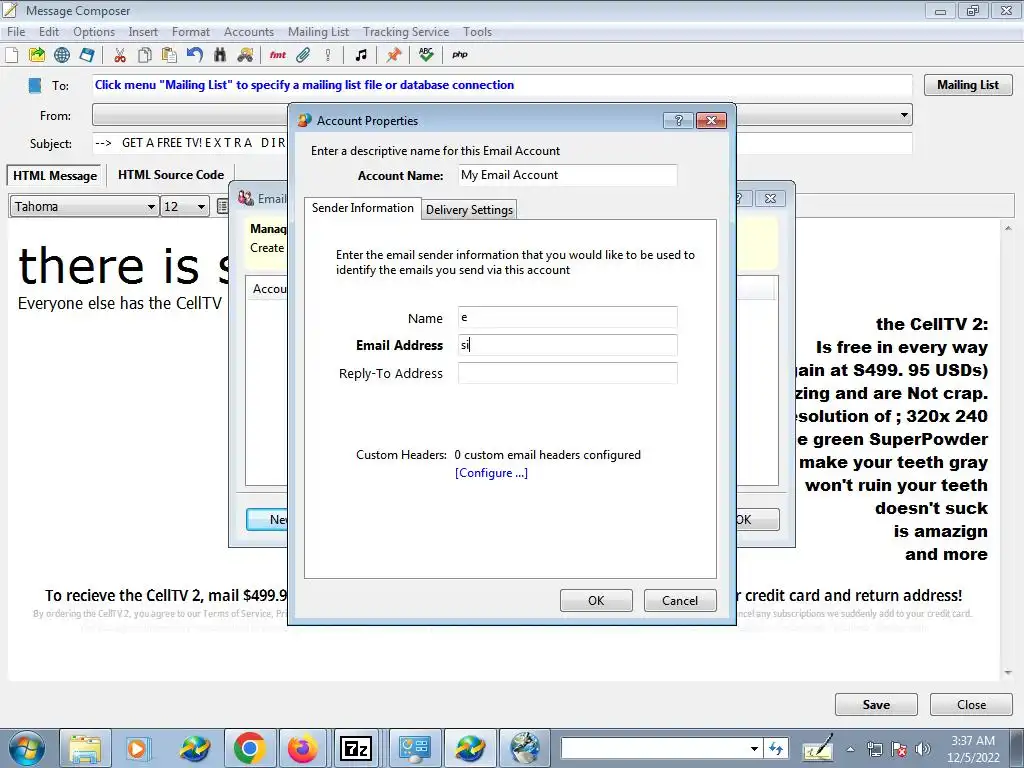The width and height of the screenshot is (1024, 768).
Task: Select the HTML Message tab
Action: pyautogui.click(x=55, y=176)
